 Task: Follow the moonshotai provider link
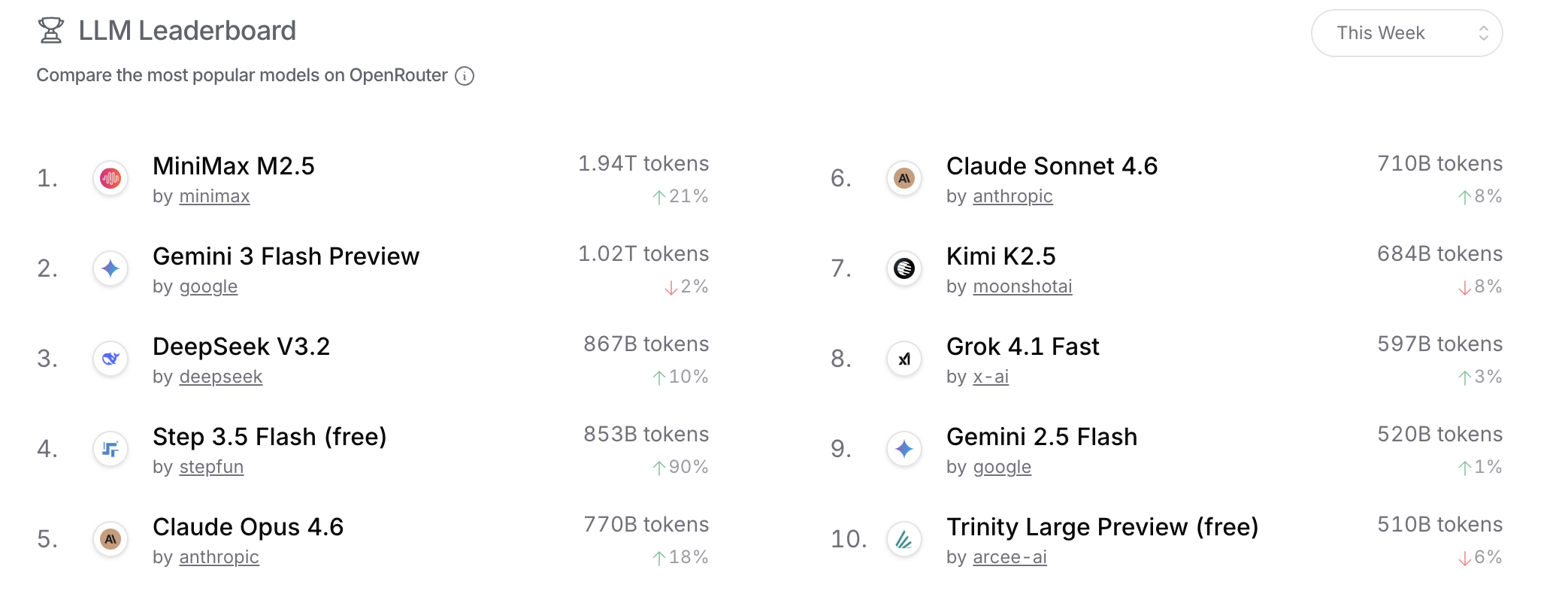pos(1022,286)
